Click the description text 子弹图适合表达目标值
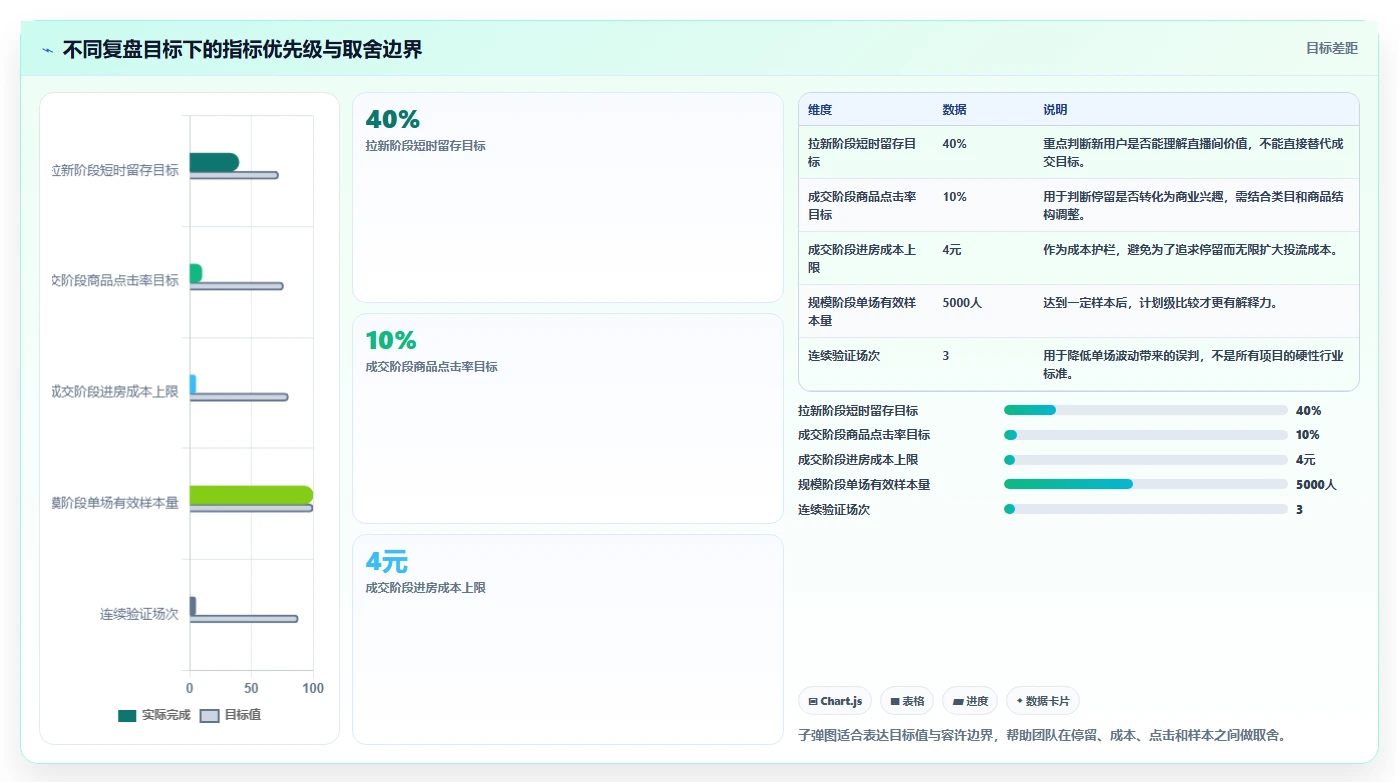The height and width of the screenshot is (782, 1399). click(1041, 735)
